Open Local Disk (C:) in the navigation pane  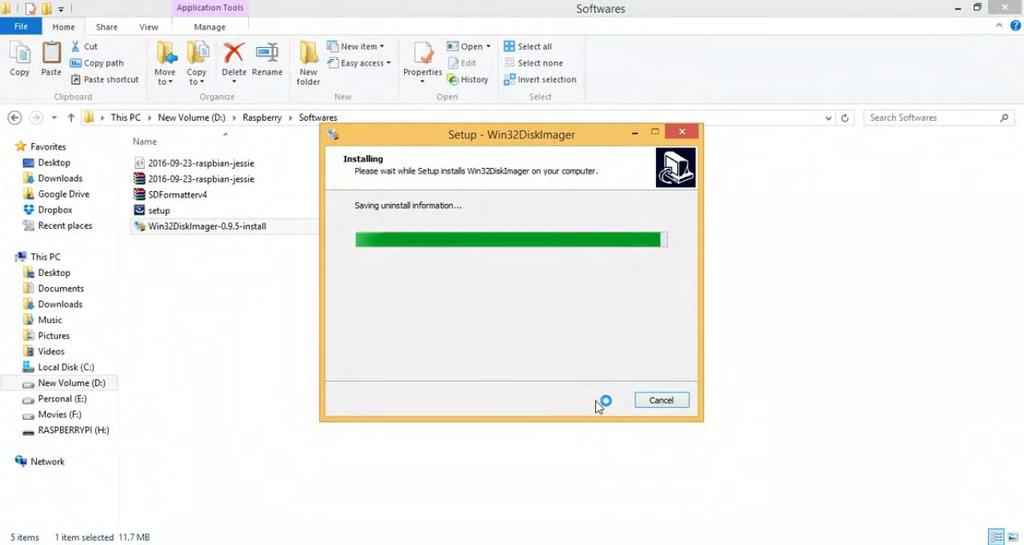[58, 367]
